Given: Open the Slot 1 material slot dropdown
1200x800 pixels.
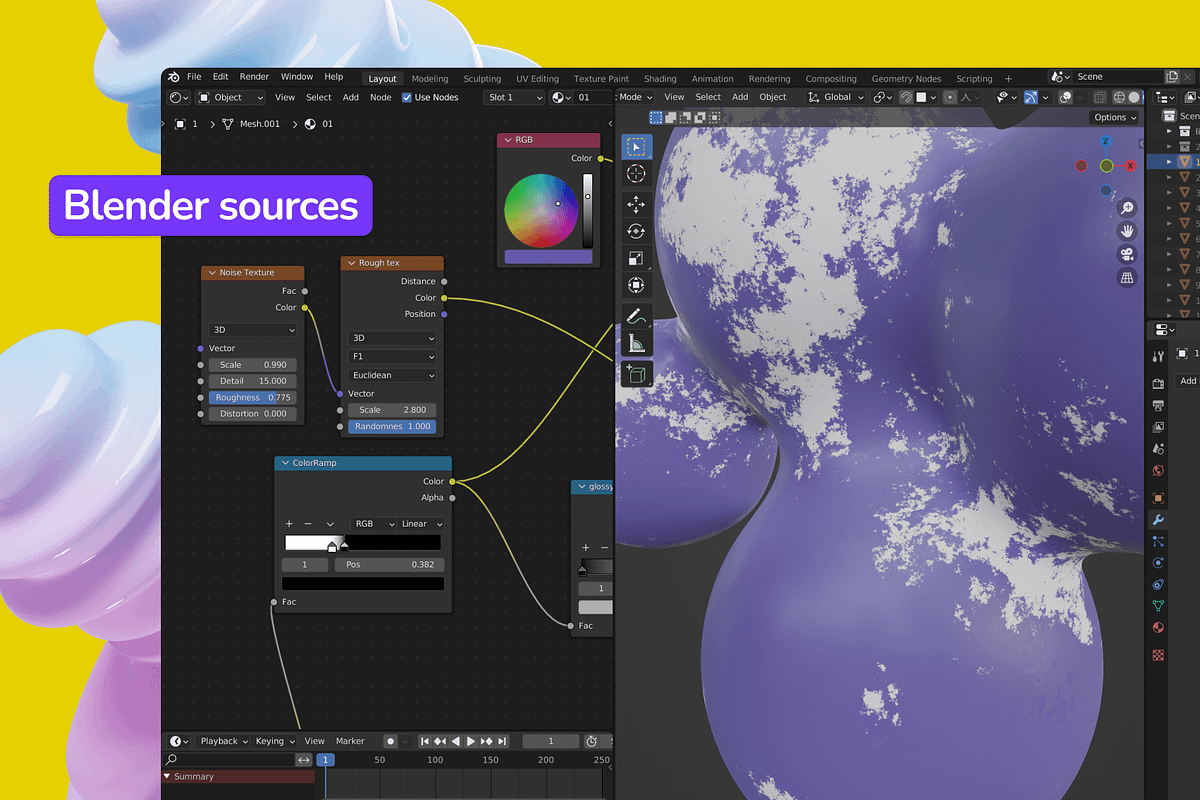Looking at the screenshot, I should coord(515,97).
